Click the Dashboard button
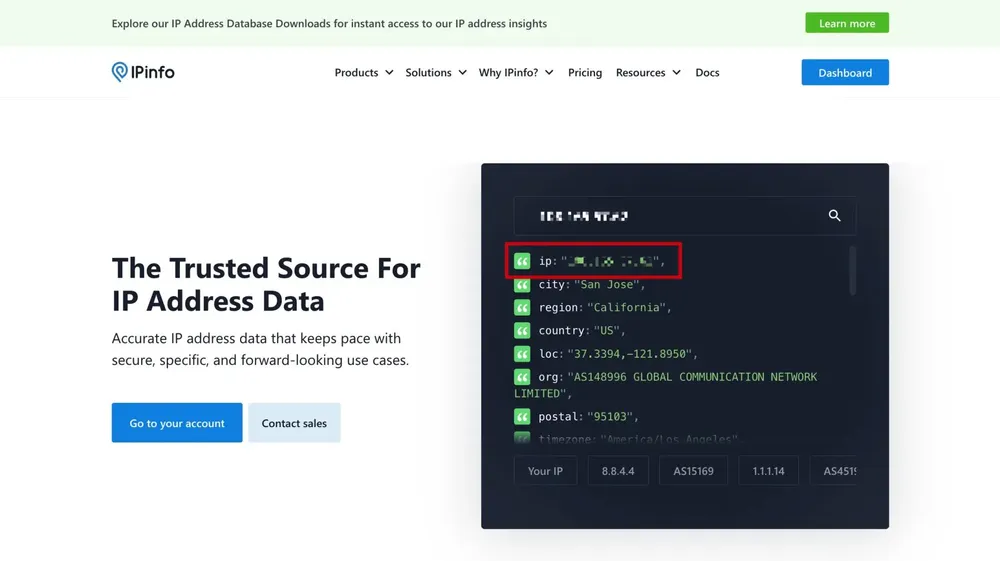The image size is (1000, 561). (x=845, y=73)
